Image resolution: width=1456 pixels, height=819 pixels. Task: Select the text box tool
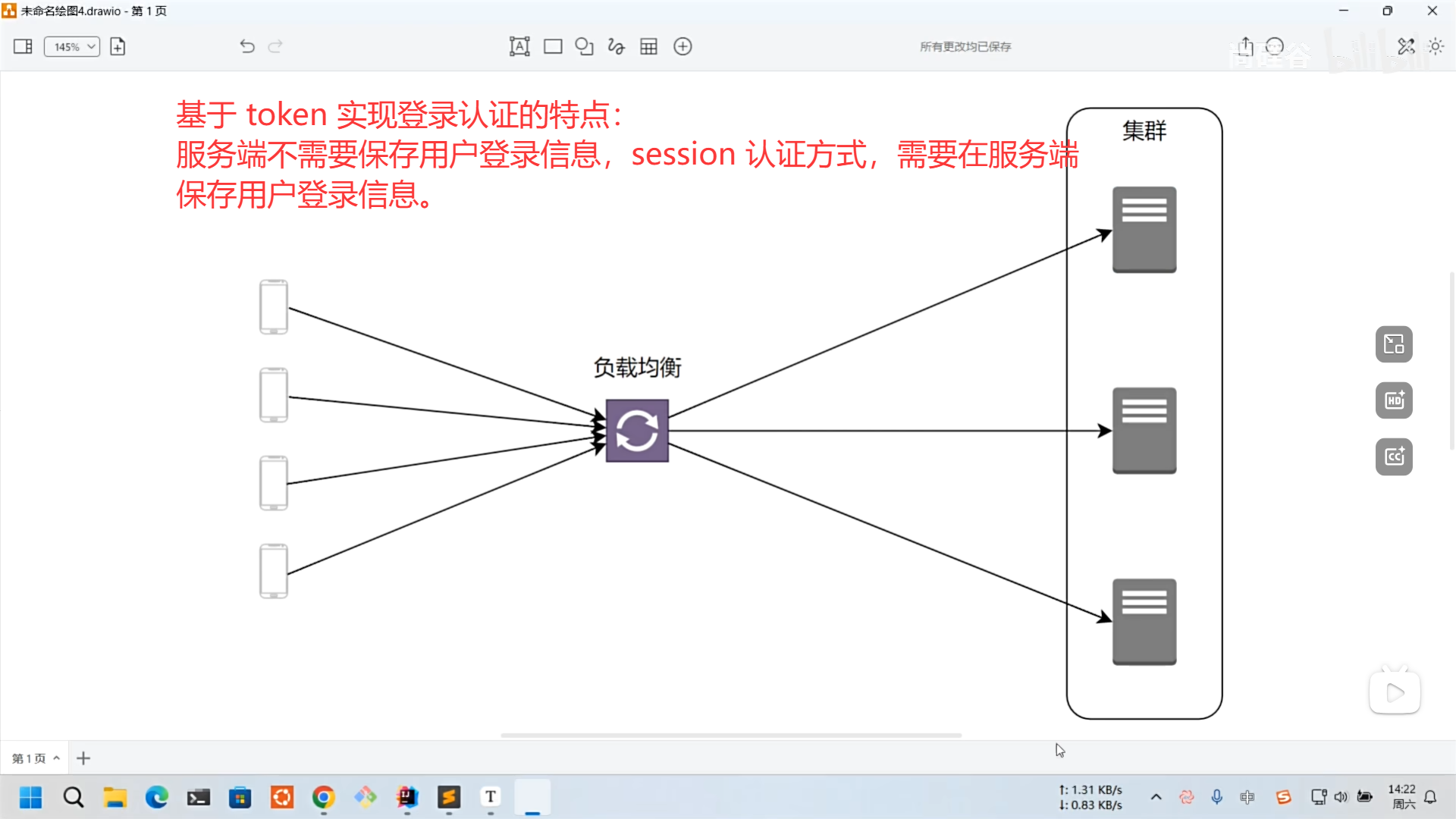(x=519, y=46)
